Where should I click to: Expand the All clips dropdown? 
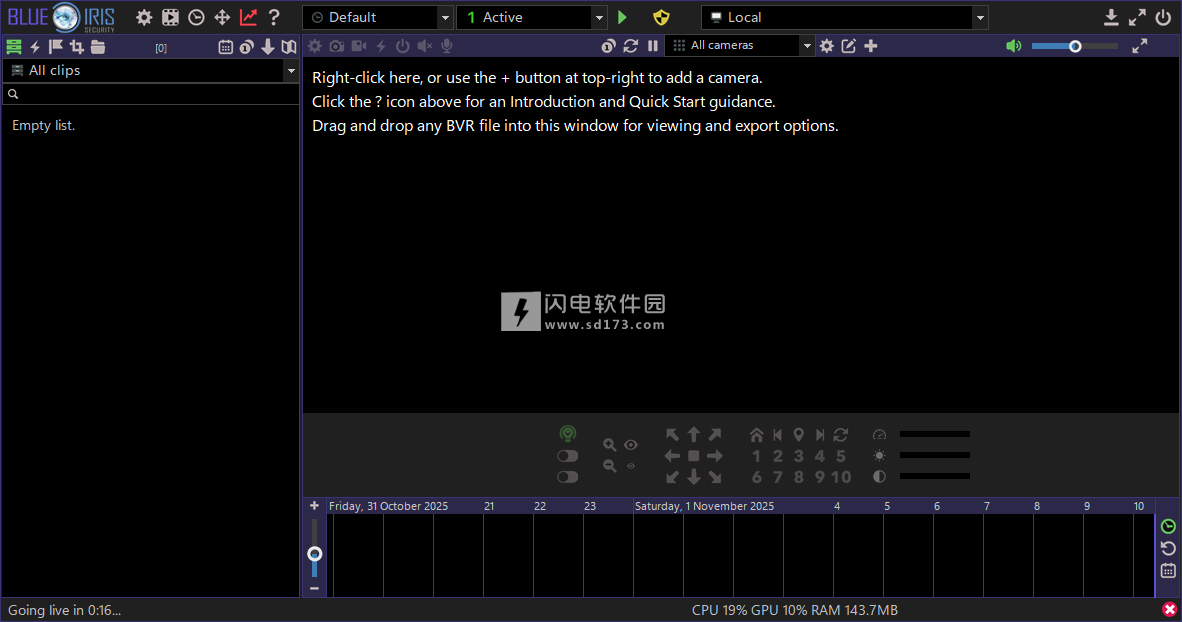[291, 71]
